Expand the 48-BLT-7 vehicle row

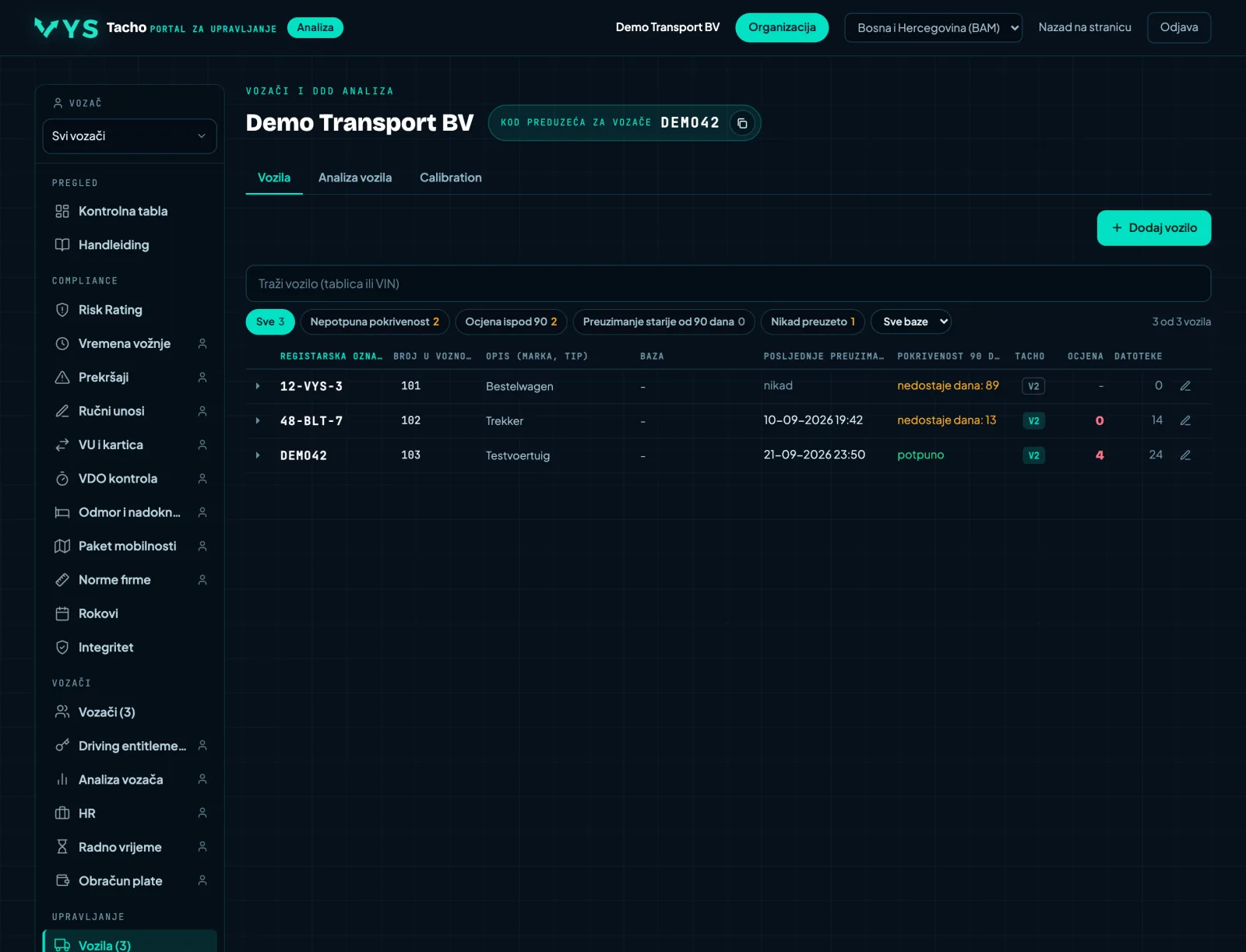pyautogui.click(x=258, y=420)
